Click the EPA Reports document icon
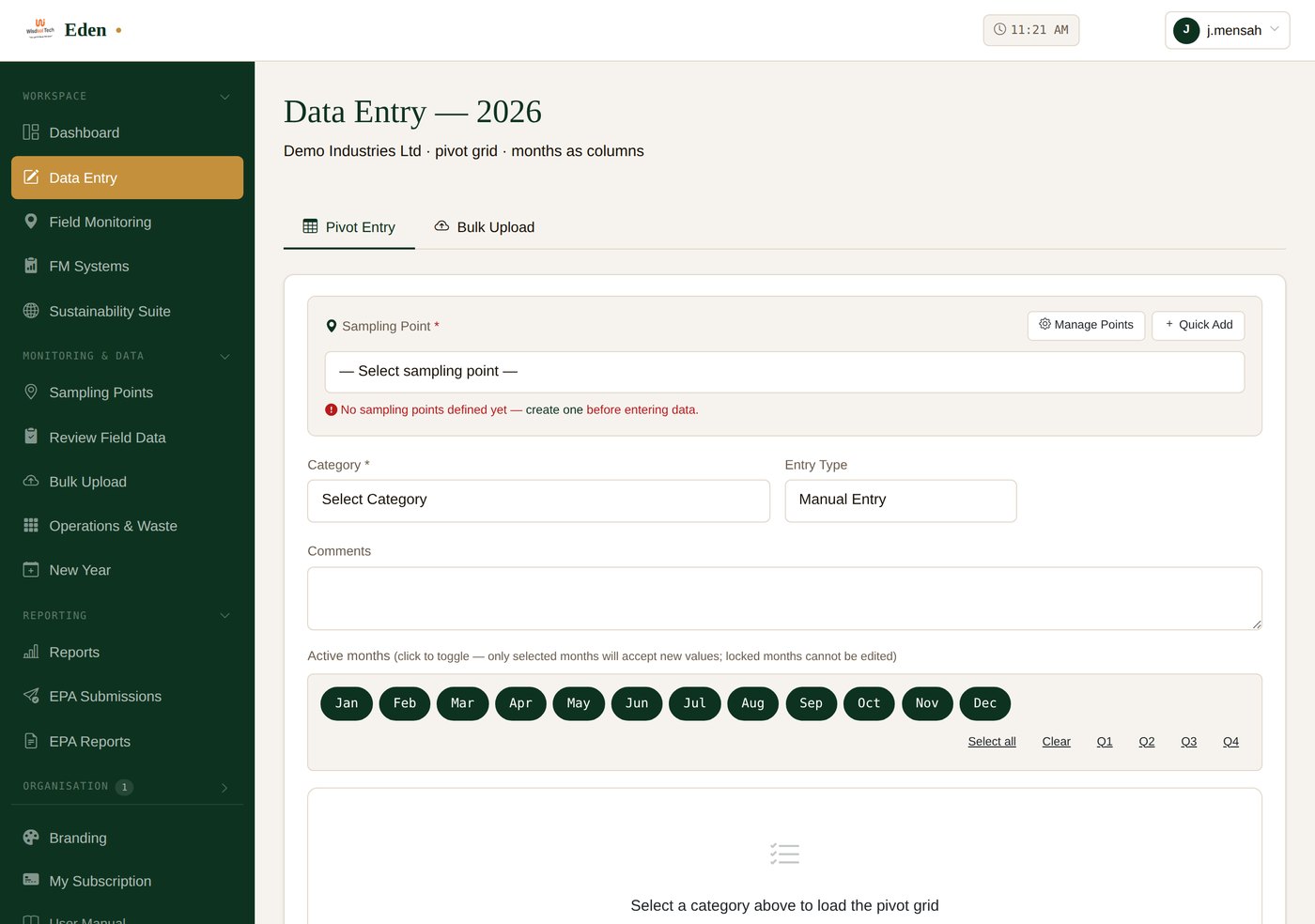The image size is (1315, 924). point(31,741)
